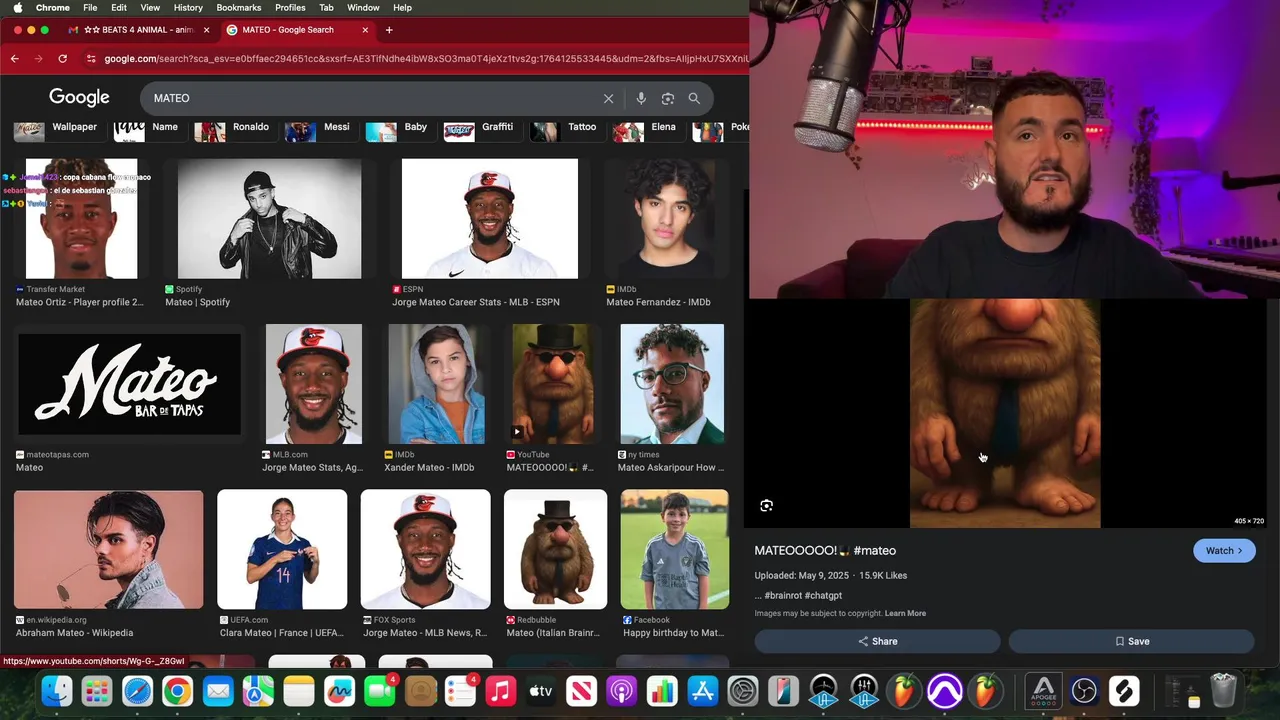Open Freeform from the dock

click(339, 691)
